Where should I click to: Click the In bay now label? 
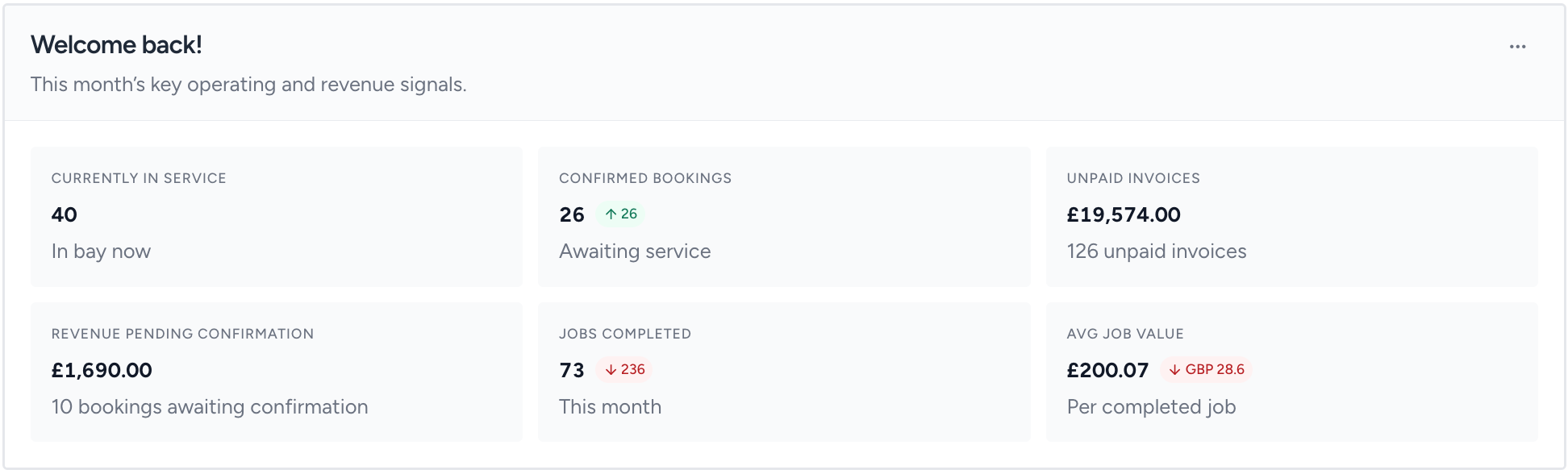click(x=101, y=251)
